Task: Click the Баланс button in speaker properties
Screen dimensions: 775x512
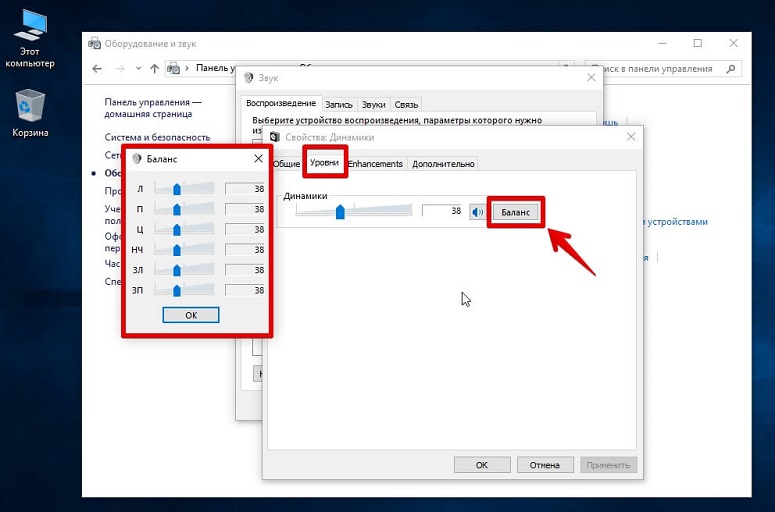Action: tap(516, 212)
